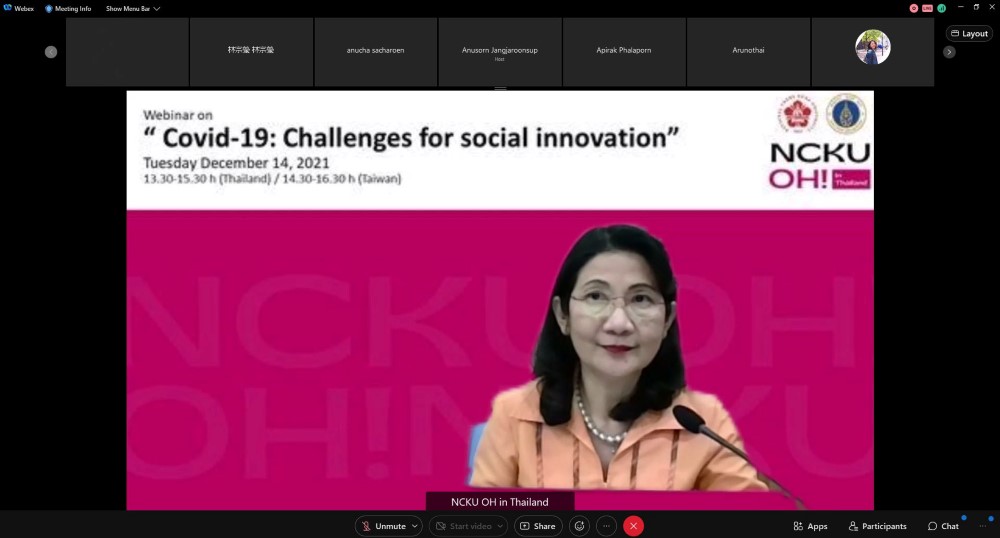The width and height of the screenshot is (1000, 538).
Task: Start video camera
Action: 464,526
